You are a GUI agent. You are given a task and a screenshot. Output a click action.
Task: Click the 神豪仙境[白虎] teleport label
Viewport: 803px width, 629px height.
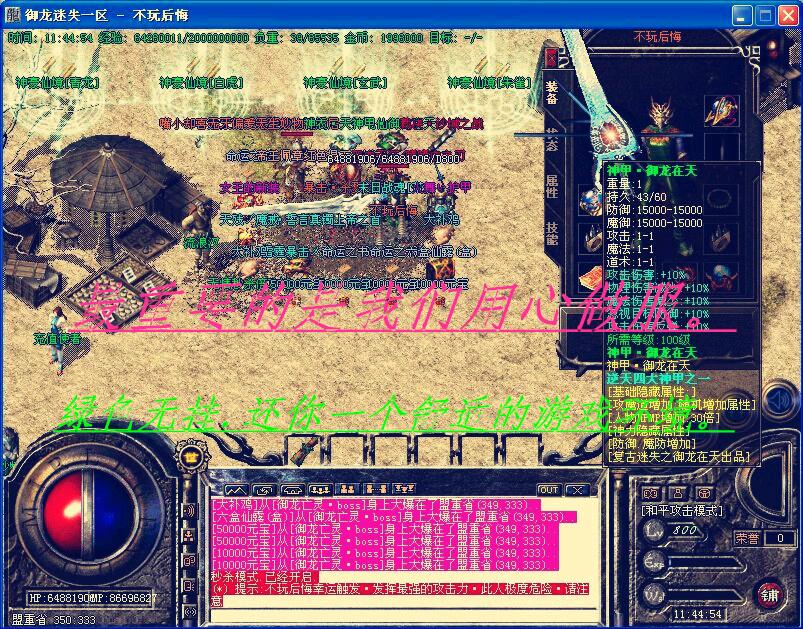click(x=201, y=82)
